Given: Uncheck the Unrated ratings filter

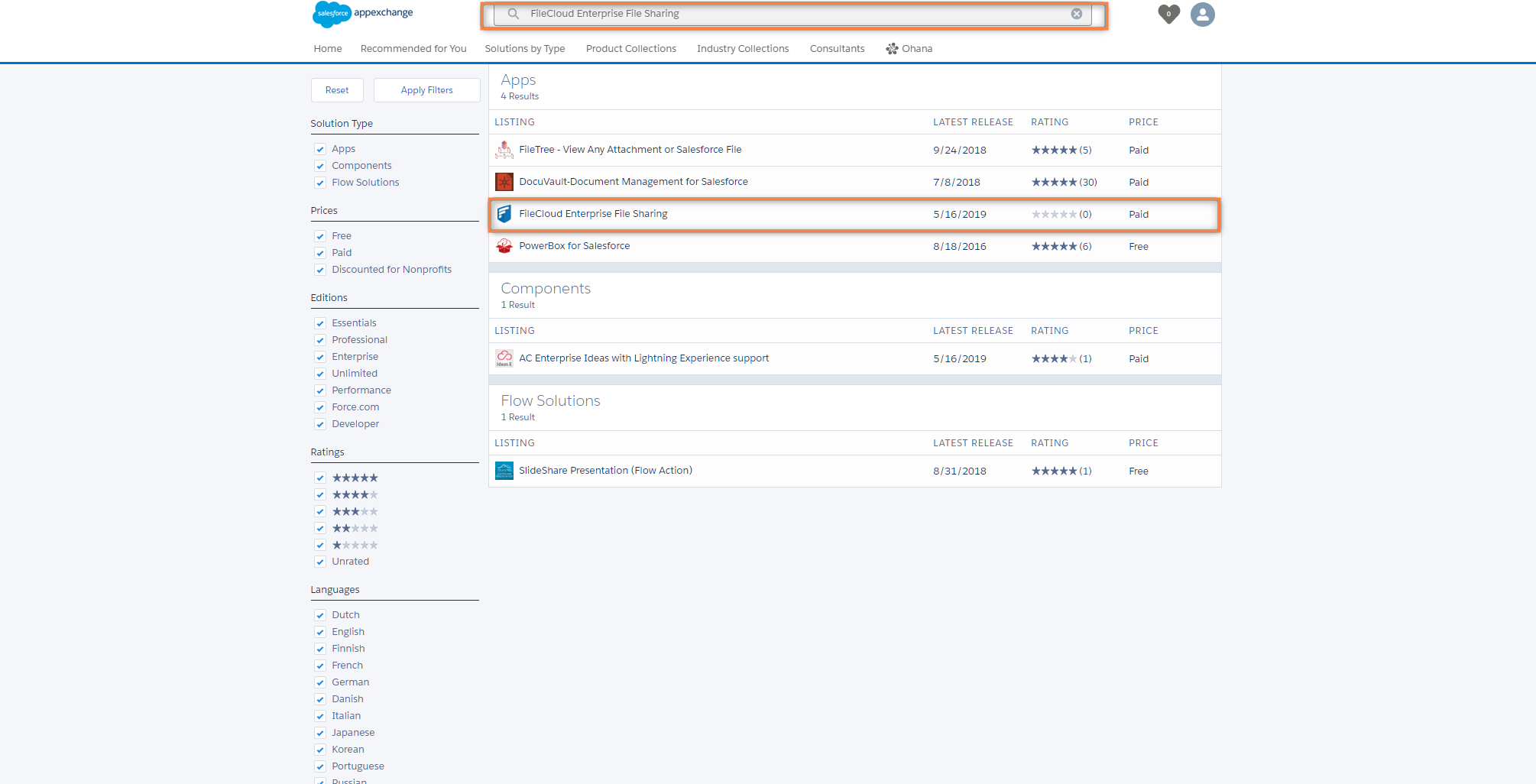Looking at the screenshot, I should pyautogui.click(x=320, y=562).
